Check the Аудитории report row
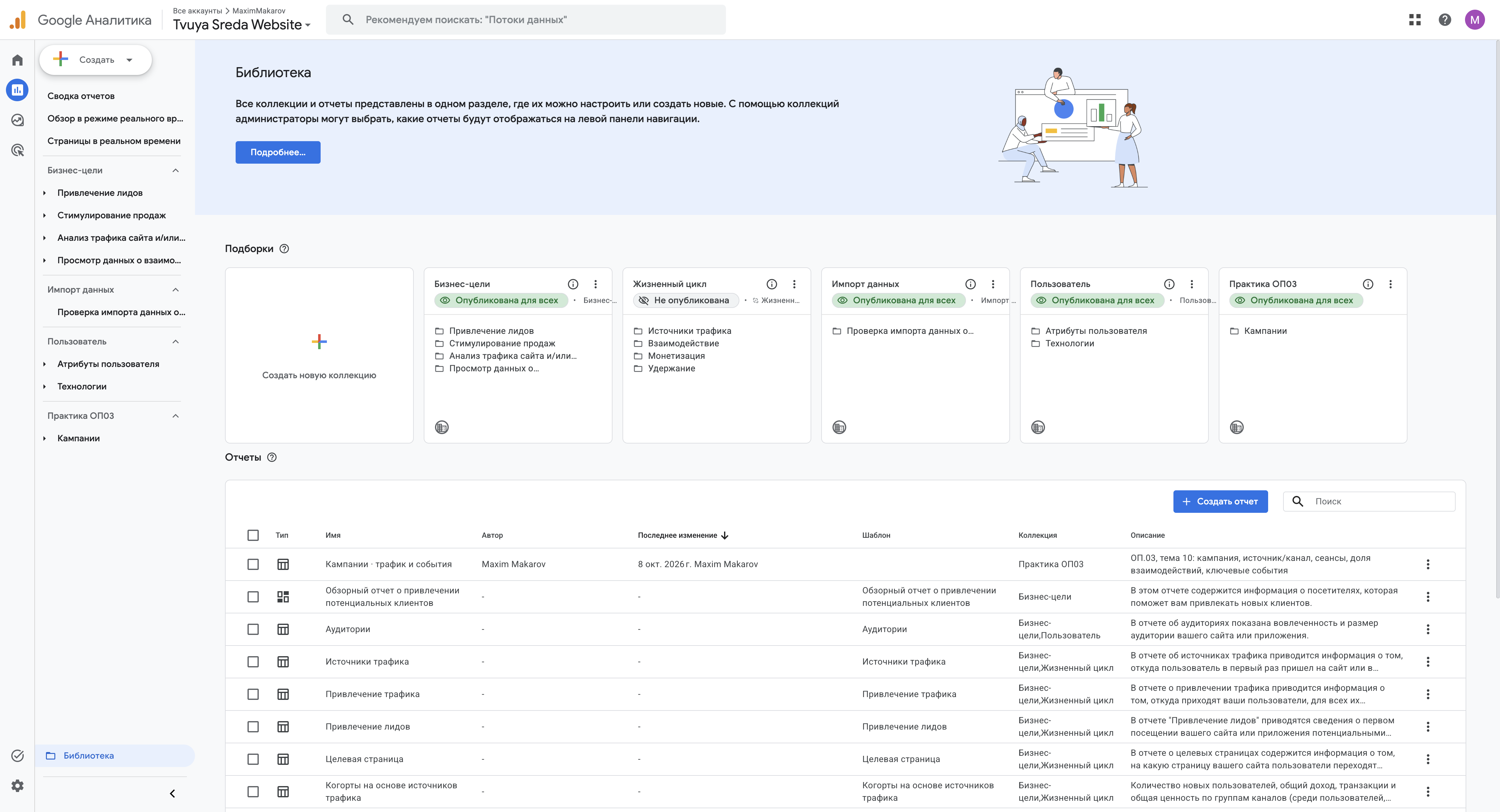Viewport: 1500px width, 812px height. (x=253, y=629)
